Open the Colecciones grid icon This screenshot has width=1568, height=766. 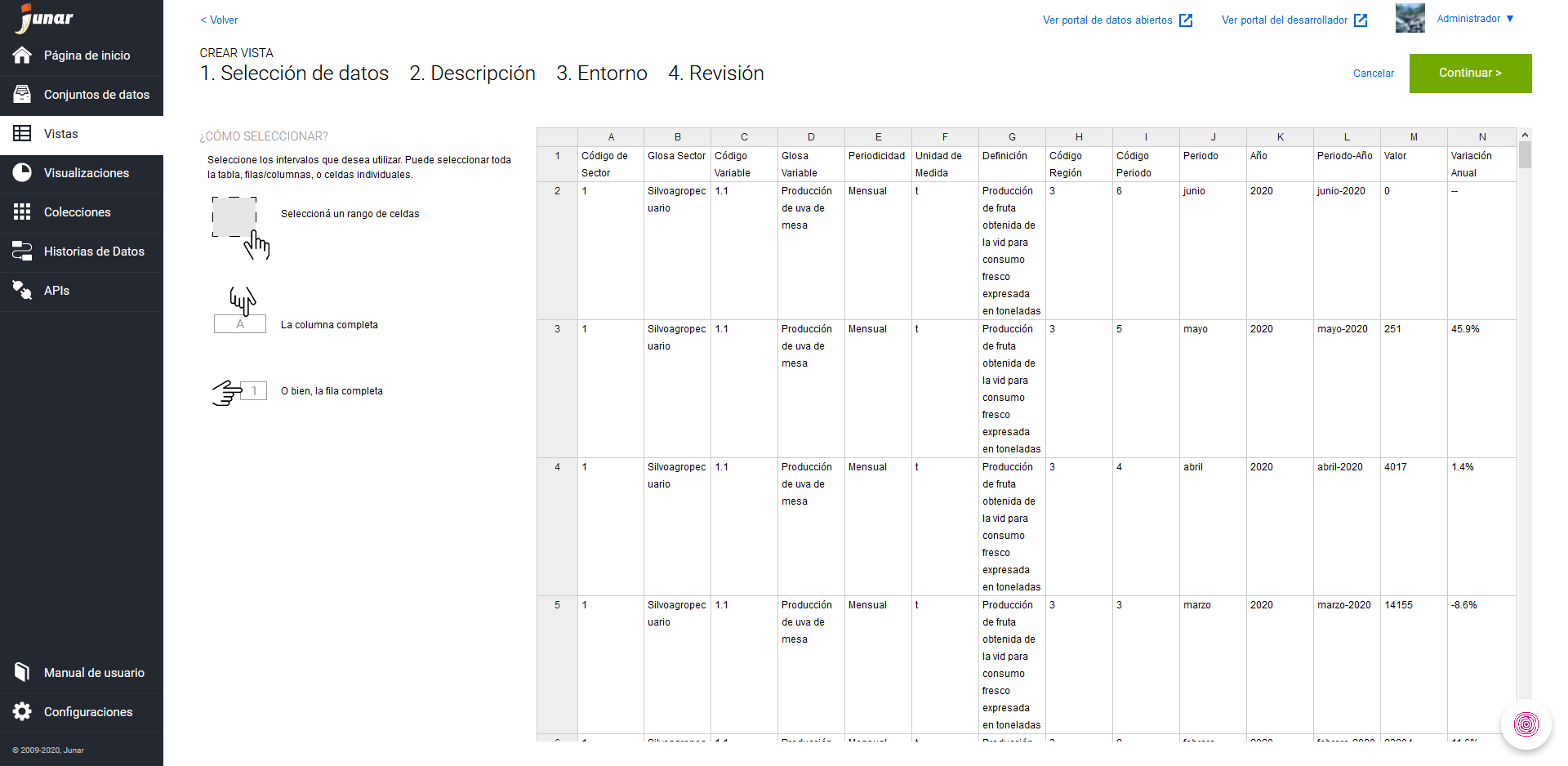point(22,212)
